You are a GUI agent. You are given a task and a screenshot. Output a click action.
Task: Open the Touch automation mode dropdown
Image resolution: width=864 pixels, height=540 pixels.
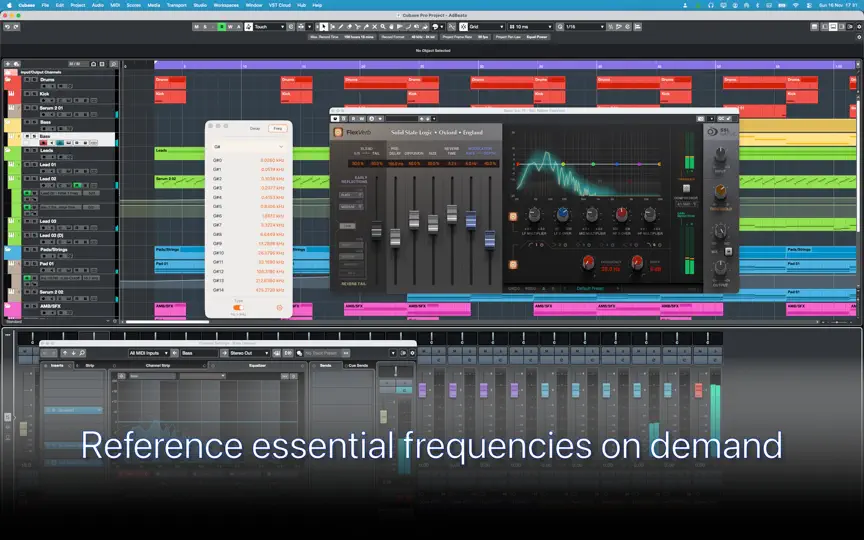coord(269,26)
